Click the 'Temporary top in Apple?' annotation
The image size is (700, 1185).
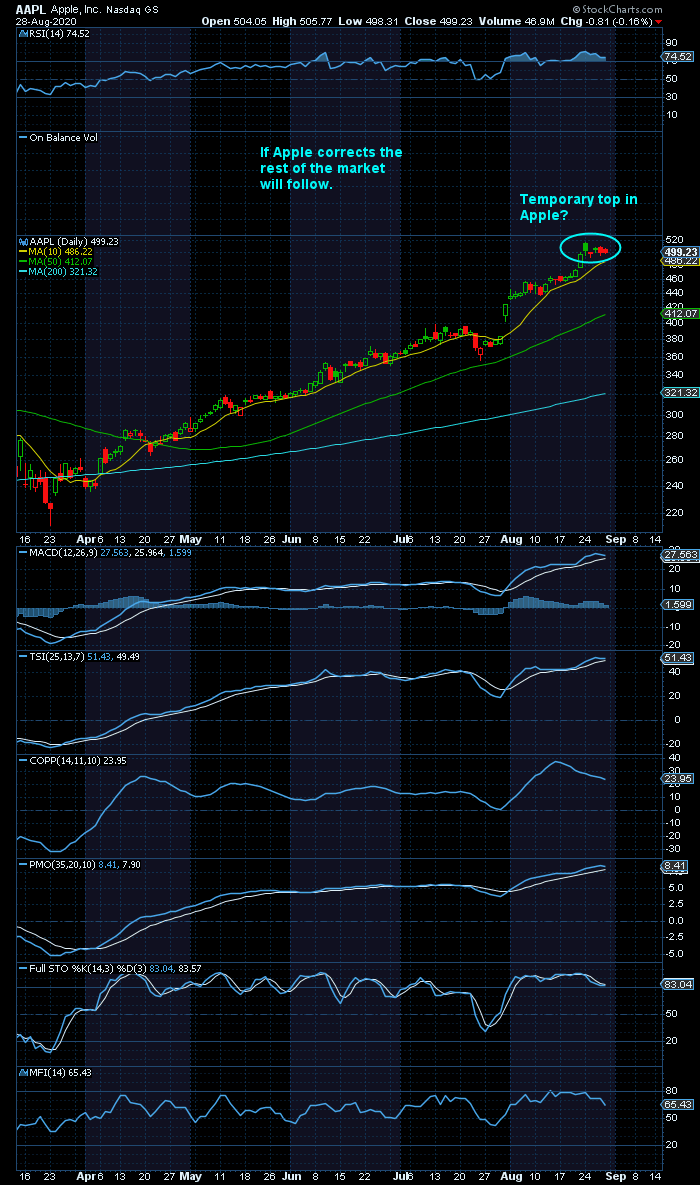click(x=578, y=207)
